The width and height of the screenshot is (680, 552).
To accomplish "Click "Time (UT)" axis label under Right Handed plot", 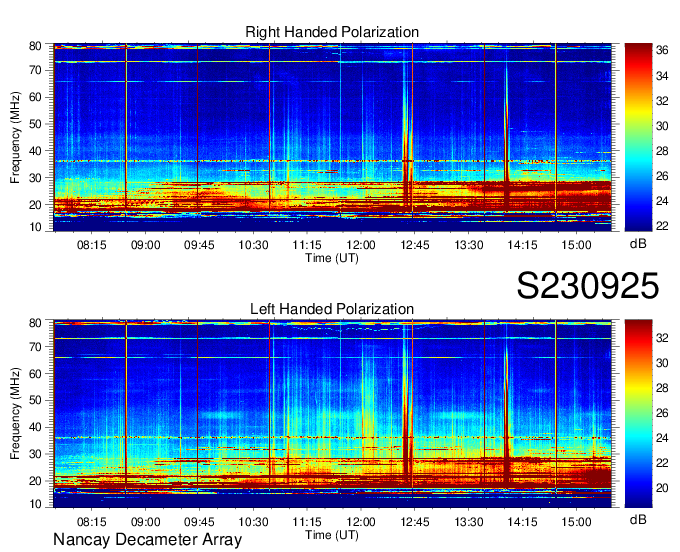I will tap(332, 258).
